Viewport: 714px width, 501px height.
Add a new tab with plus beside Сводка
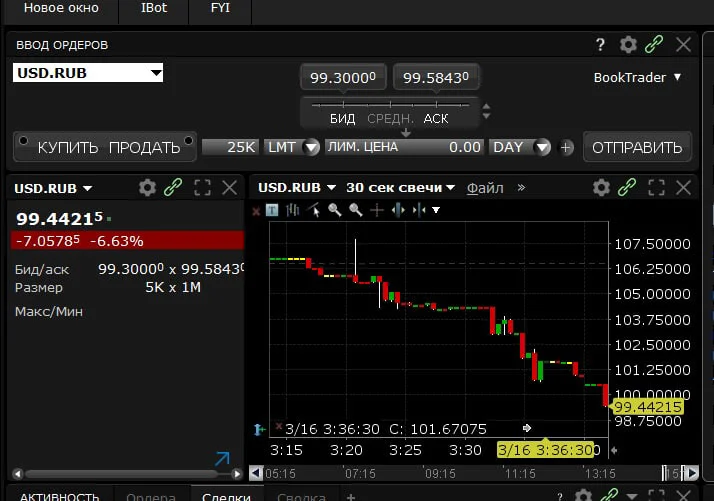pyautogui.click(x=351, y=497)
